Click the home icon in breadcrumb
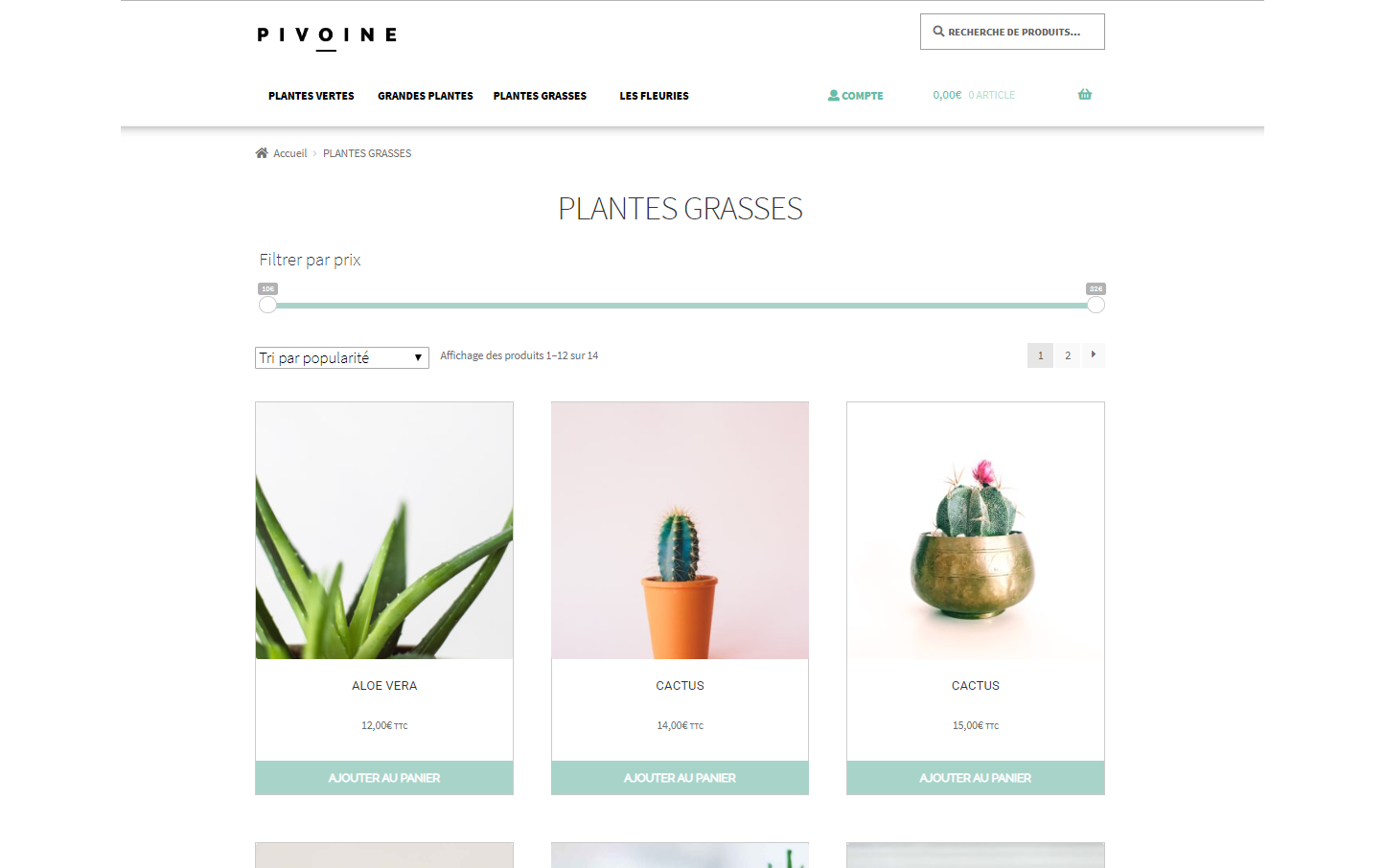The height and width of the screenshot is (868, 1385). pyautogui.click(x=262, y=152)
